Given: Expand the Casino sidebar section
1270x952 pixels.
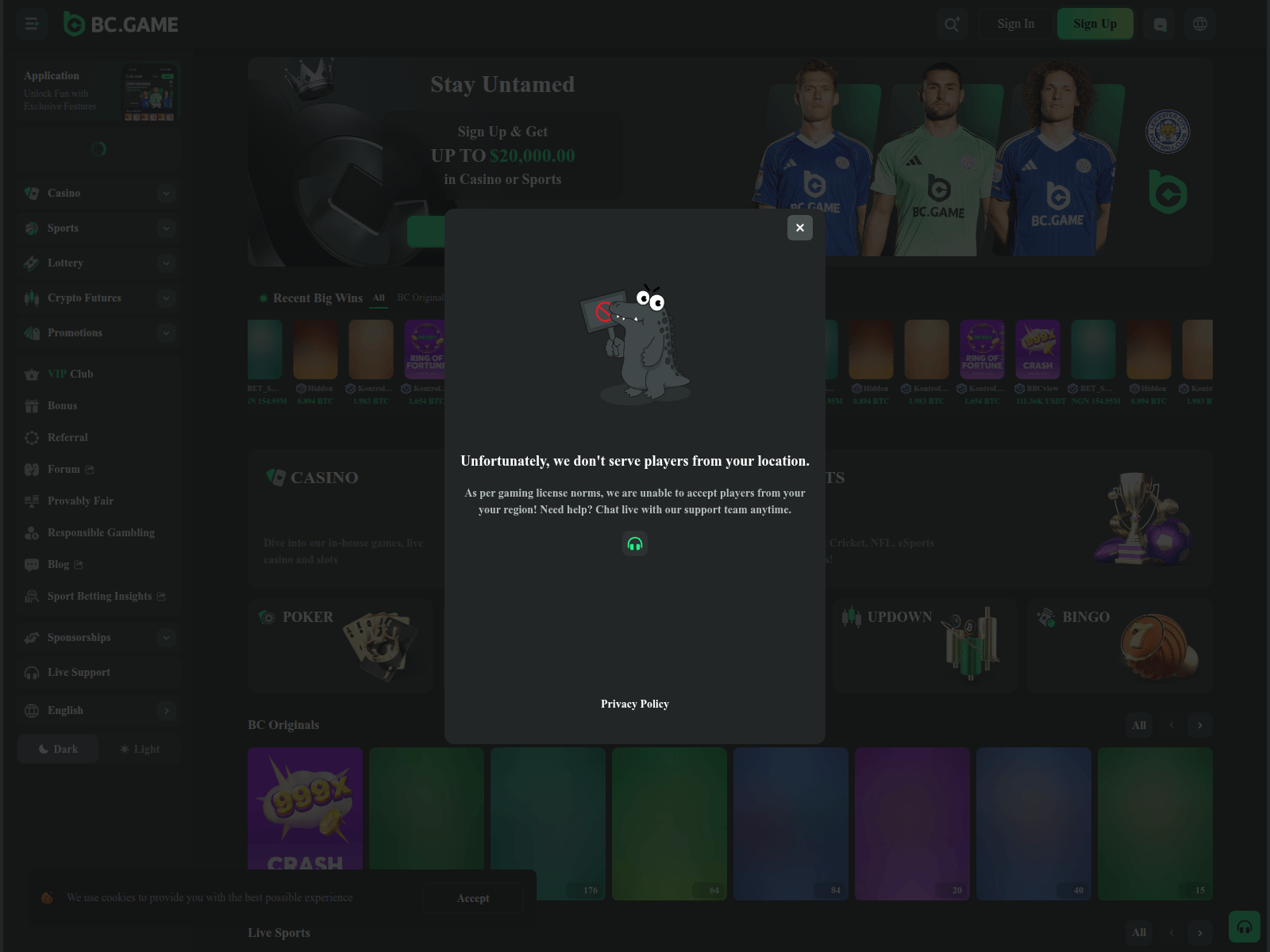Looking at the screenshot, I should point(98,193).
